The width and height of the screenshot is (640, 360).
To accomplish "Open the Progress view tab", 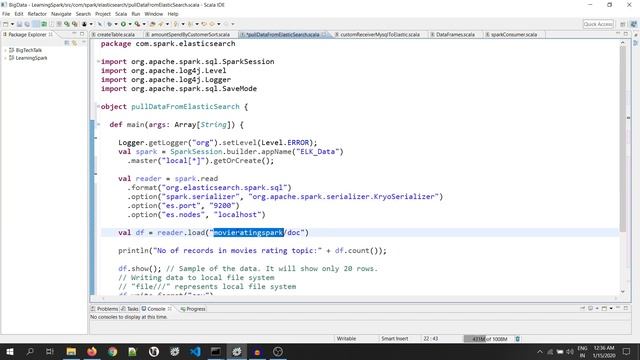I will tap(193, 309).
